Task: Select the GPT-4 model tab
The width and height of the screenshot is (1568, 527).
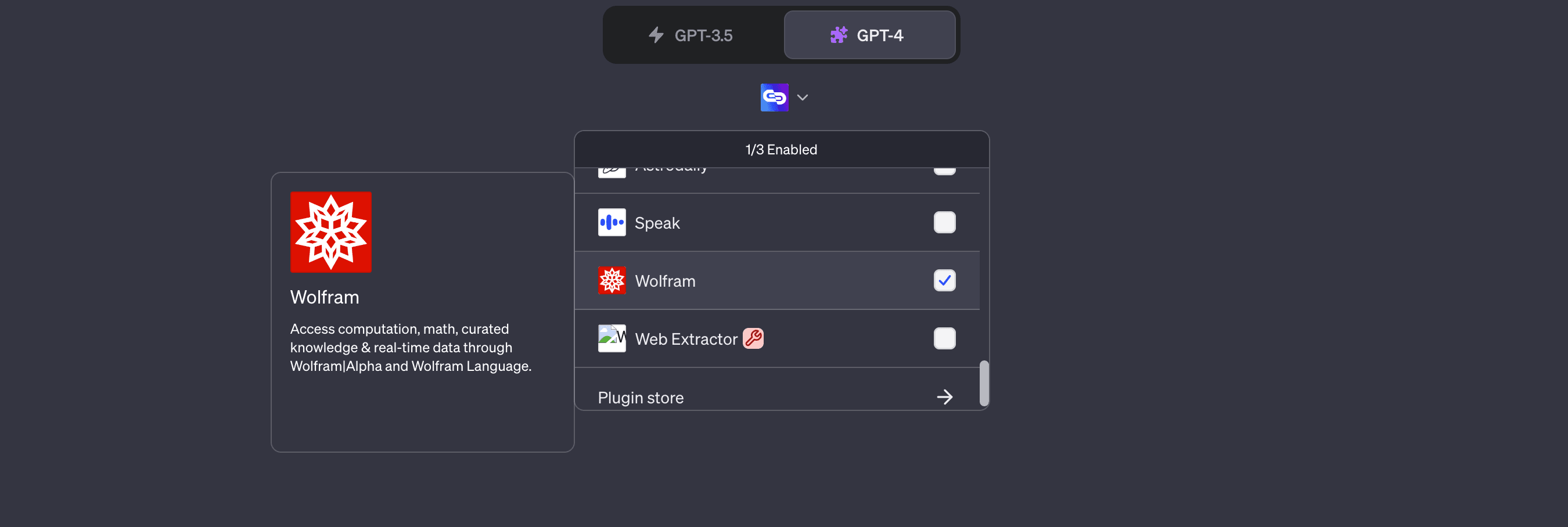Action: (x=869, y=35)
